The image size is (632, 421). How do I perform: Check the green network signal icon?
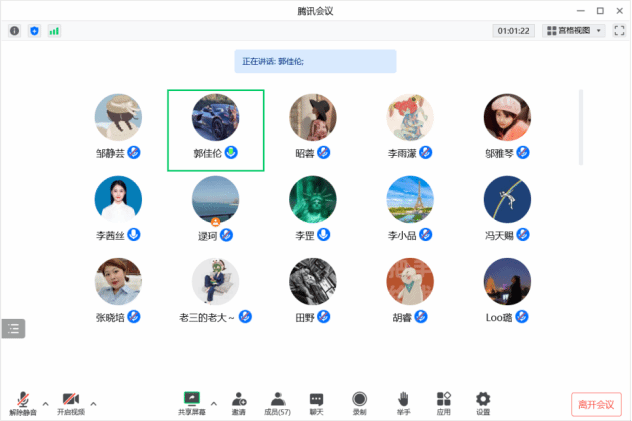54,31
